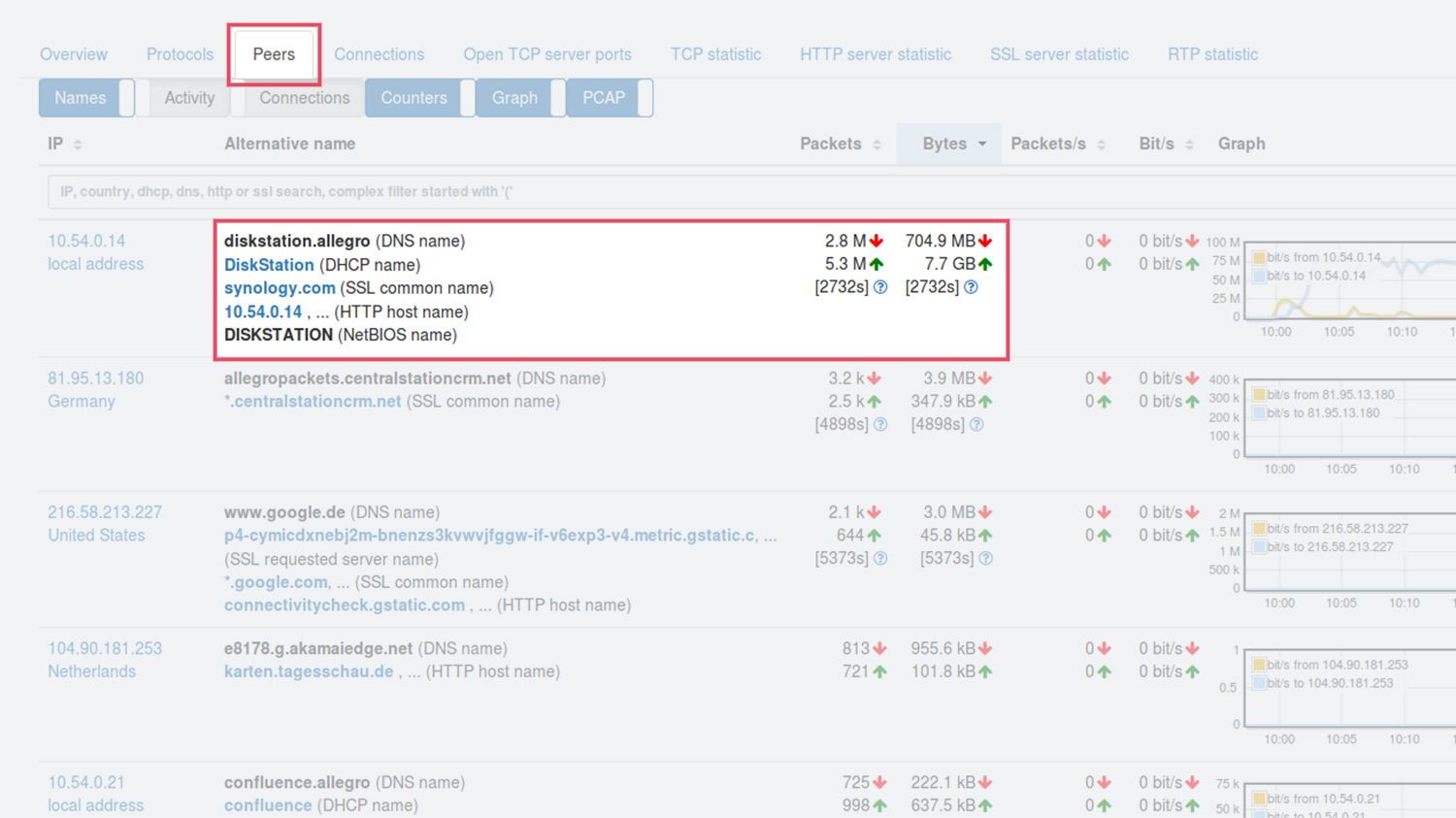Sort by IP column arrows icon
This screenshot has width=1456, height=818.
coord(78,145)
